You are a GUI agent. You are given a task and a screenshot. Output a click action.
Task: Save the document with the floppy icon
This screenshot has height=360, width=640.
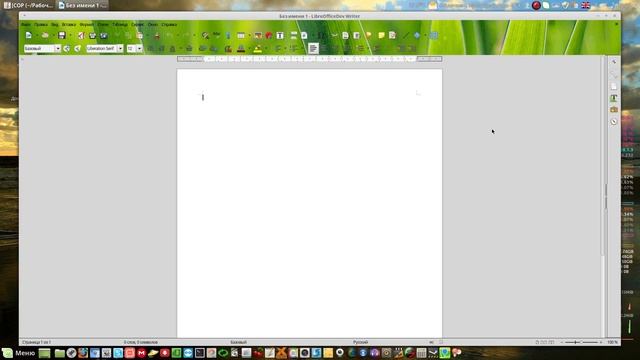pyautogui.click(x=62, y=36)
